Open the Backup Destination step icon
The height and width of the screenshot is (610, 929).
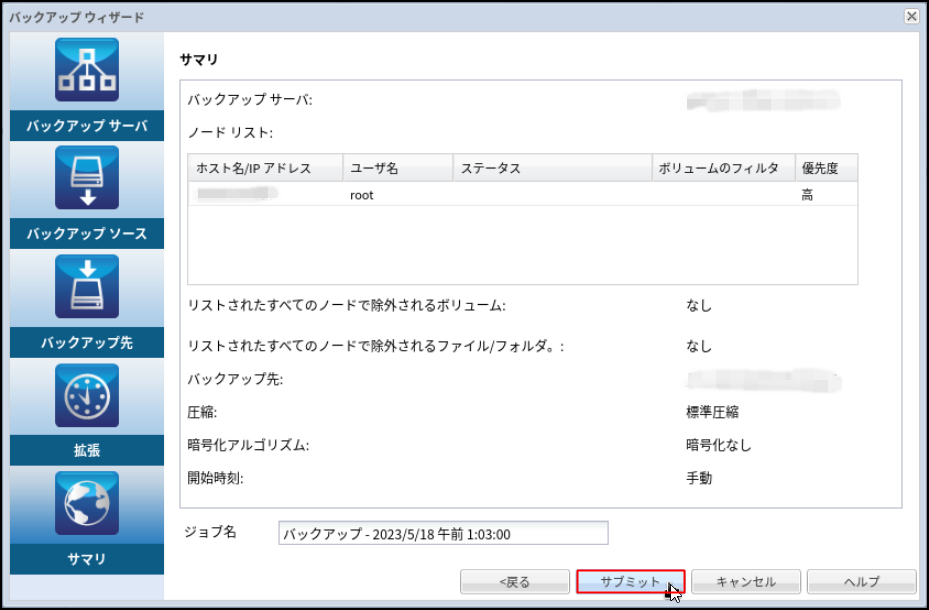pos(87,287)
